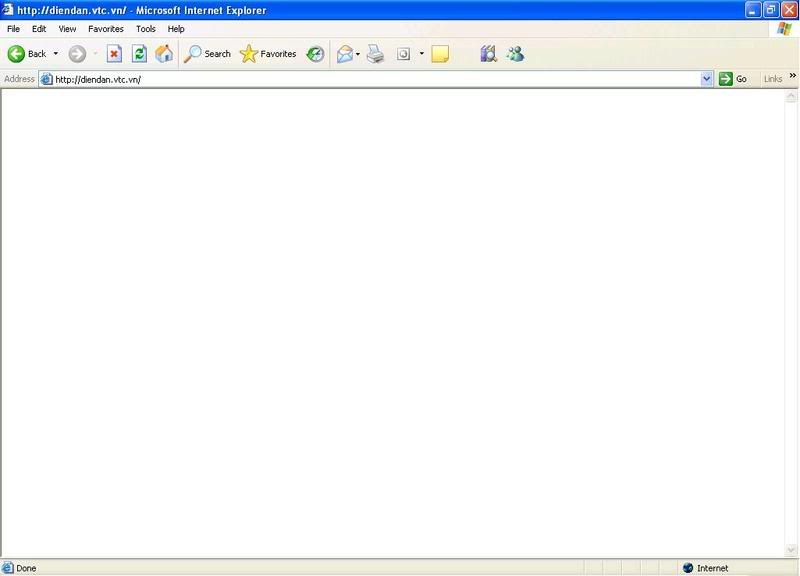Image resolution: width=800 pixels, height=576 pixels.
Task: Click the Internet zone globe icon
Action: point(688,568)
